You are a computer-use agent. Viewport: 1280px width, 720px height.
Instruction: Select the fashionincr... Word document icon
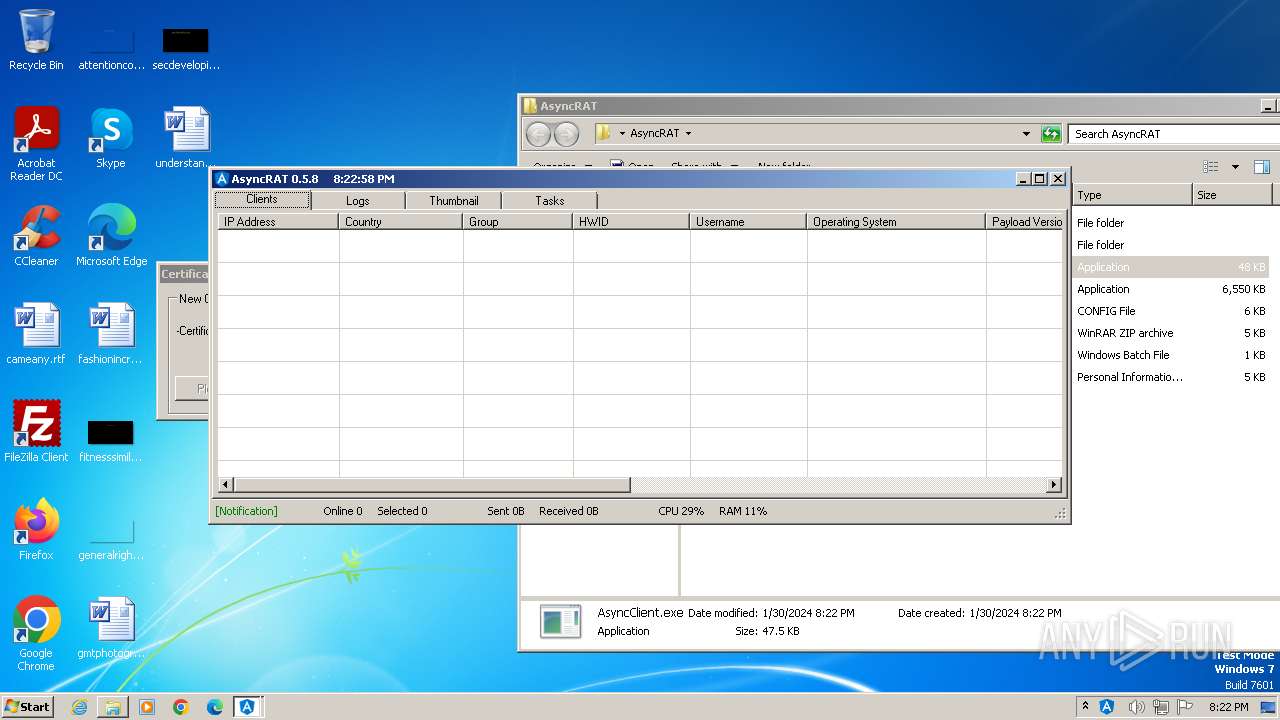pos(111,334)
